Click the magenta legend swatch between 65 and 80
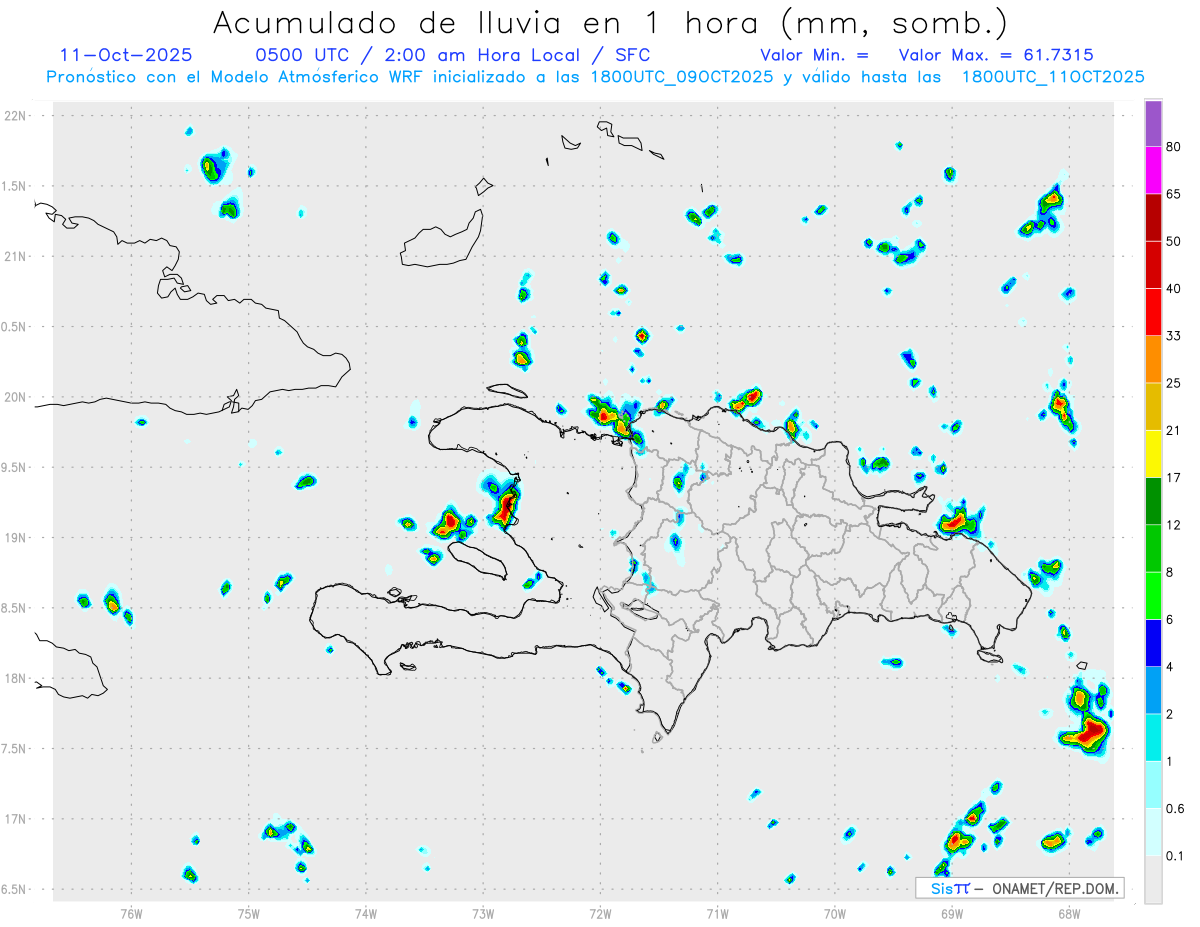Screen dimensions: 1200x927 click(1154, 170)
